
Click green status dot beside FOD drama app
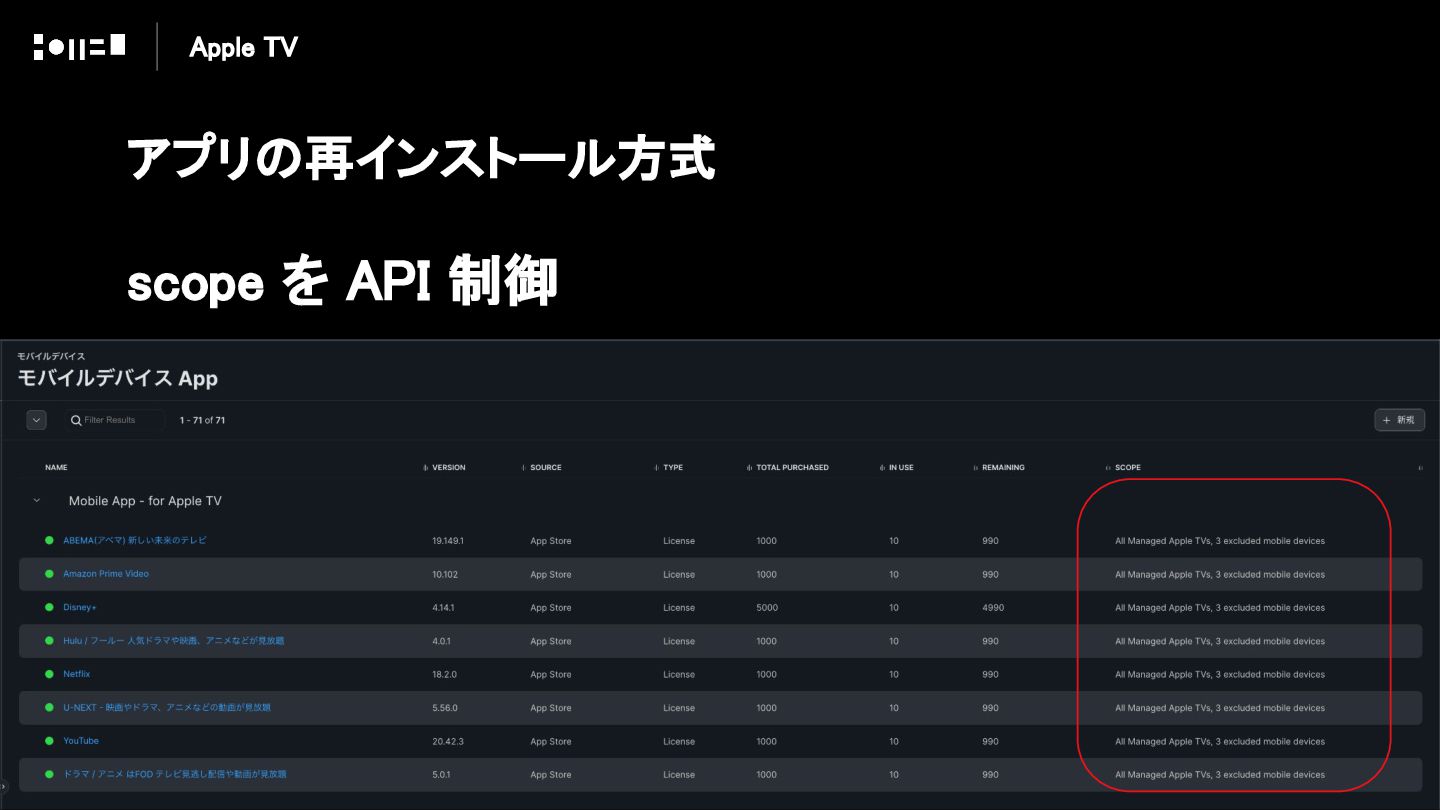[49, 775]
